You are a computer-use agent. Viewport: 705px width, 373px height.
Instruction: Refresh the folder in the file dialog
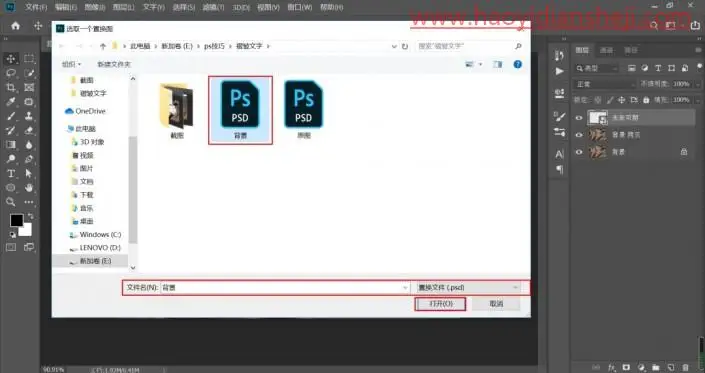point(405,46)
